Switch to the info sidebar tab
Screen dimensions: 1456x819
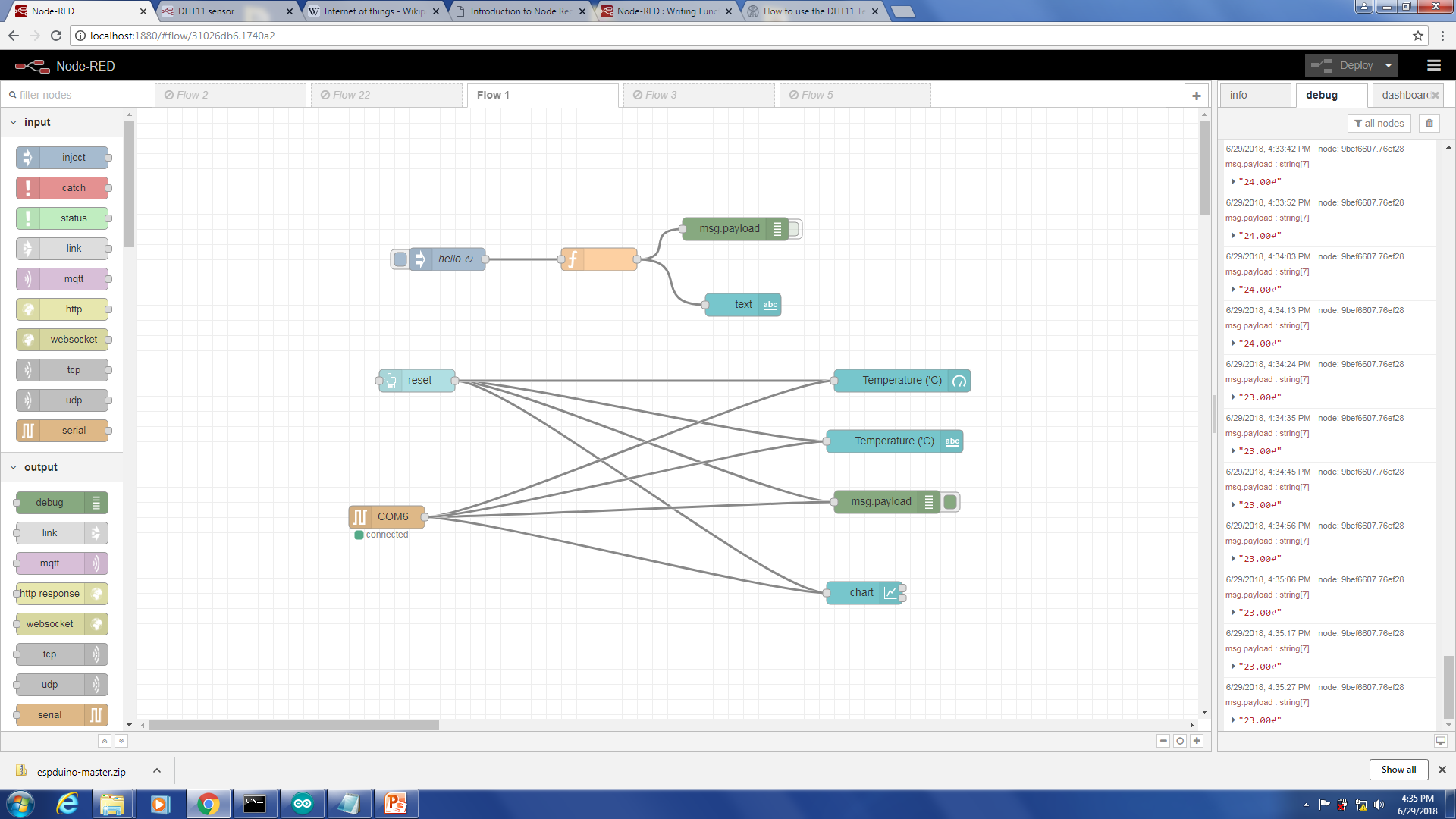tap(1238, 96)
